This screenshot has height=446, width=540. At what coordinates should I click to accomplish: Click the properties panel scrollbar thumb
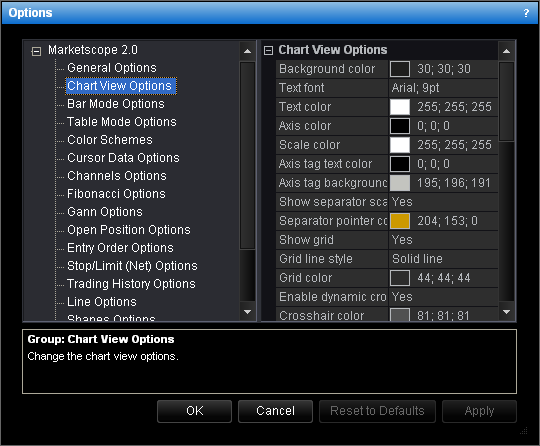[x=506, y=101]
